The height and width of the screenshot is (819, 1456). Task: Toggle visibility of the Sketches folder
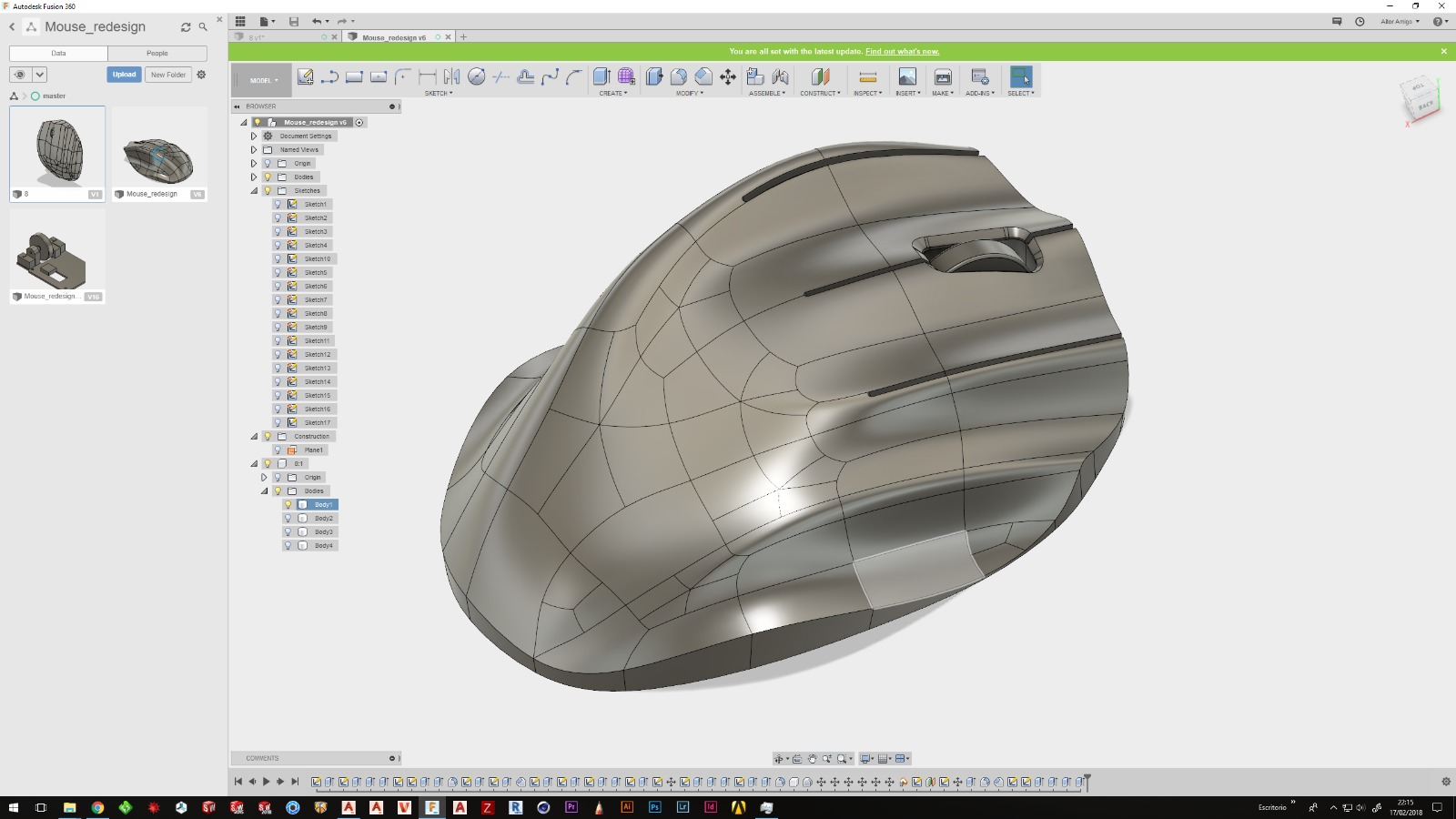click(268, 191)
